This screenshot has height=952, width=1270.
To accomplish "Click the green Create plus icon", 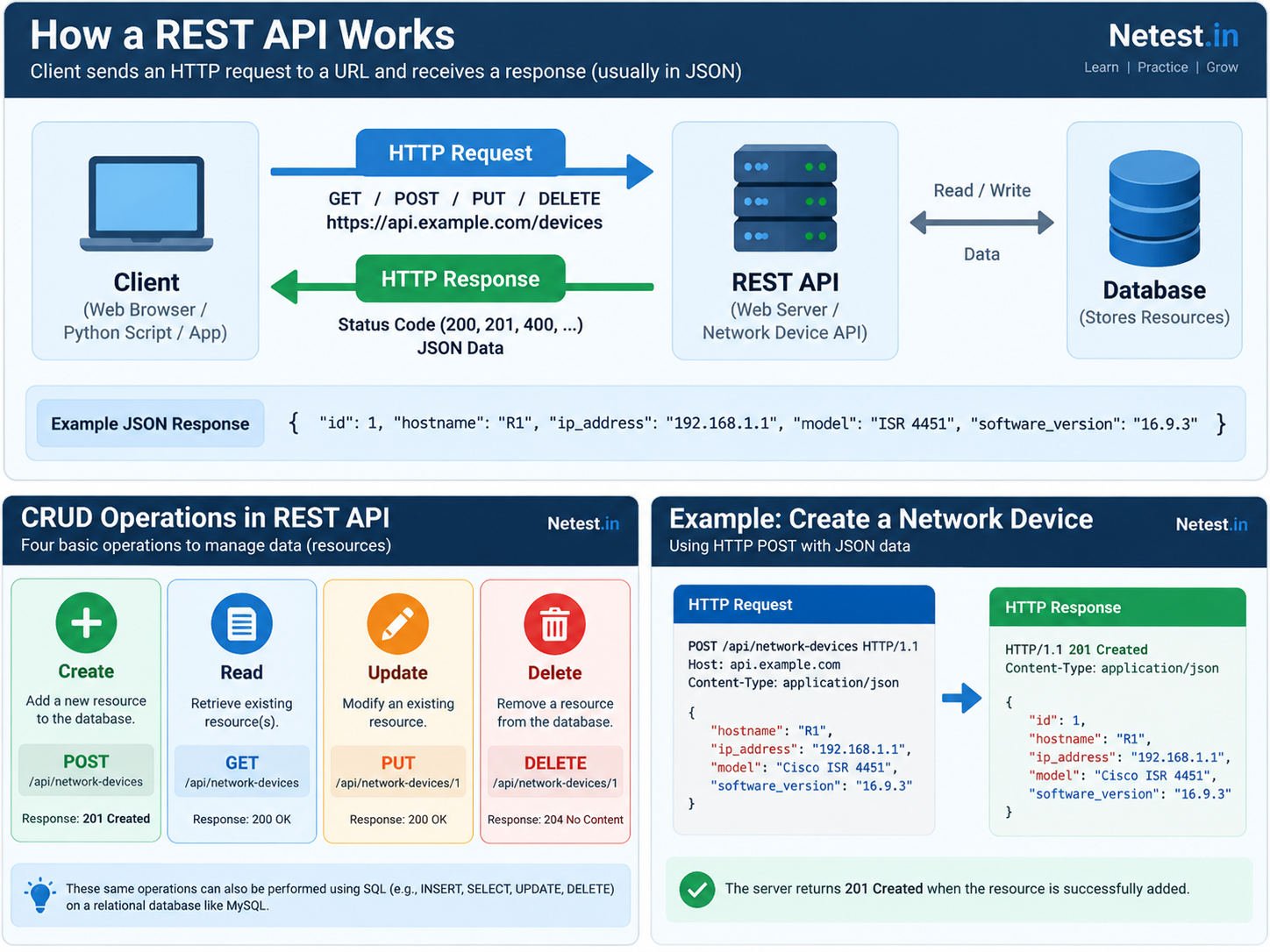I will click(86, 623).
